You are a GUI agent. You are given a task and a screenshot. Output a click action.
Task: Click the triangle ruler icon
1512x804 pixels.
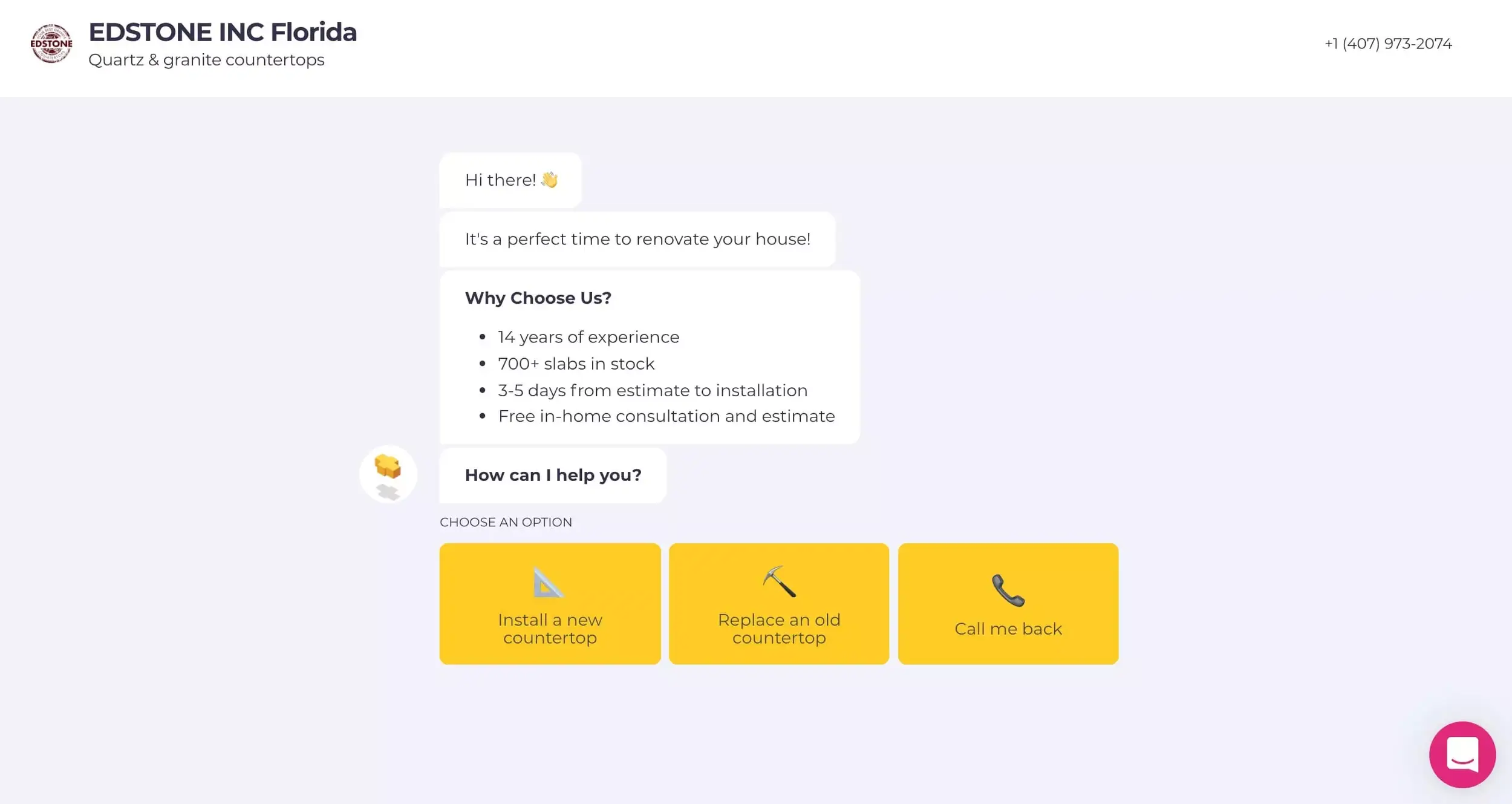548,583
